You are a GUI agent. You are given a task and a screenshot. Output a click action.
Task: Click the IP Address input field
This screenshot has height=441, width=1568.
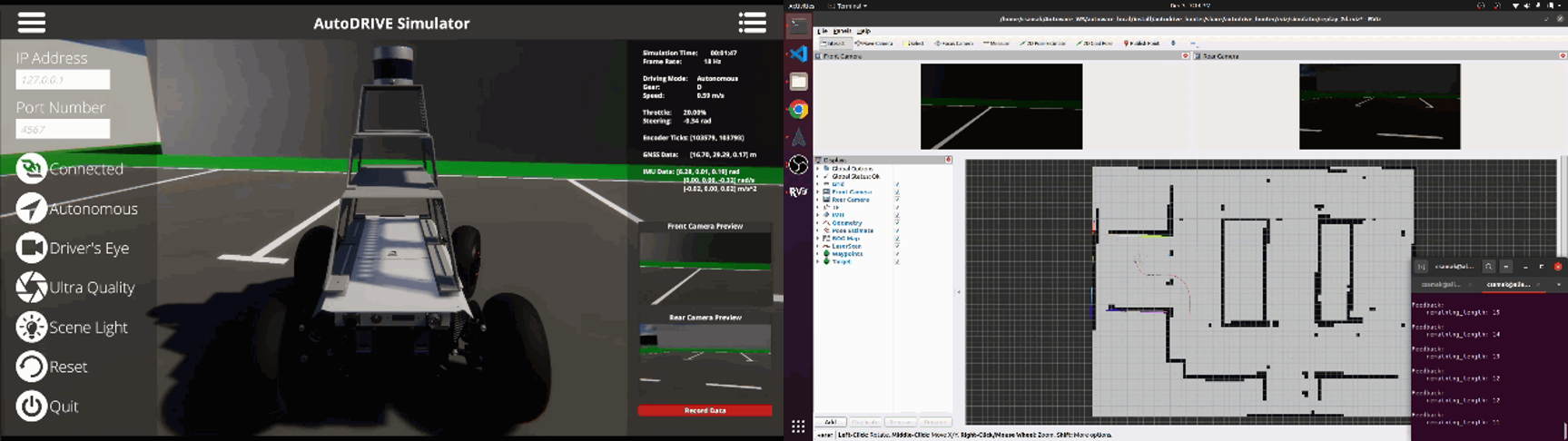(63, 80)
